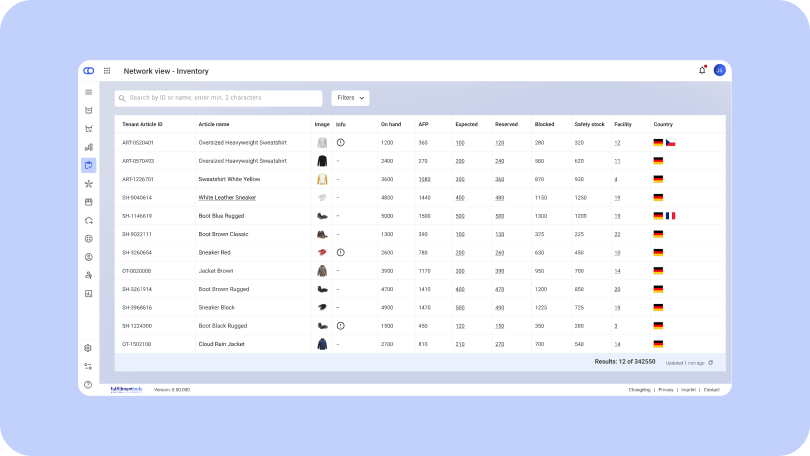
Task: Open the Filters dropdown
Action: click(x=350, y=98)
